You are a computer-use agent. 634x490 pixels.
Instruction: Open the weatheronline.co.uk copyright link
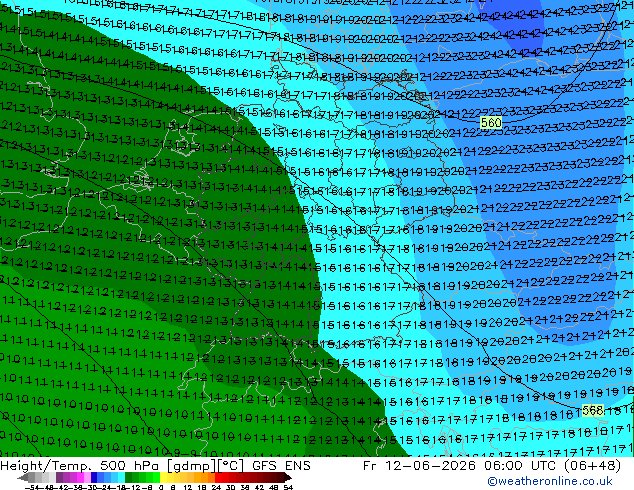pyautogui.click(x=550, y=481)
